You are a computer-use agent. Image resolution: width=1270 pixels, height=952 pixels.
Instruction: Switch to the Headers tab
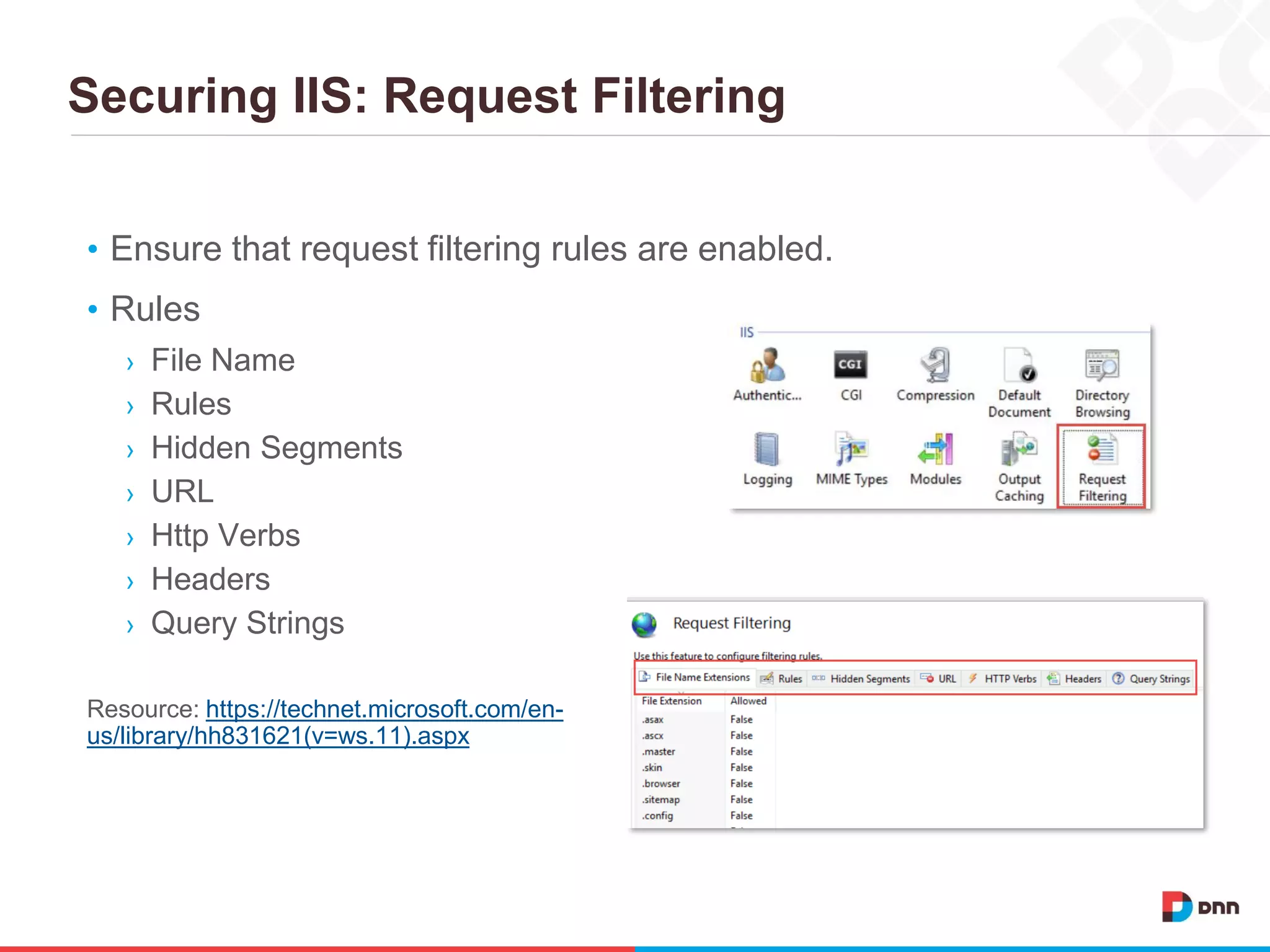1075,679
